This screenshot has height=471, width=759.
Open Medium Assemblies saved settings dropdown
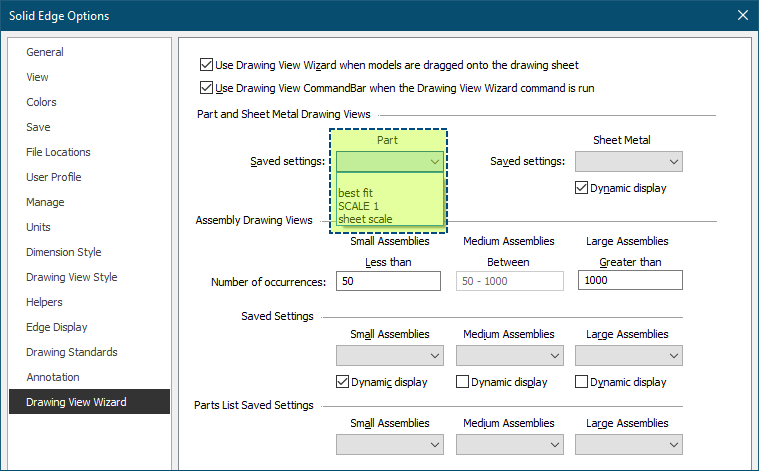(x=510, y=356)
